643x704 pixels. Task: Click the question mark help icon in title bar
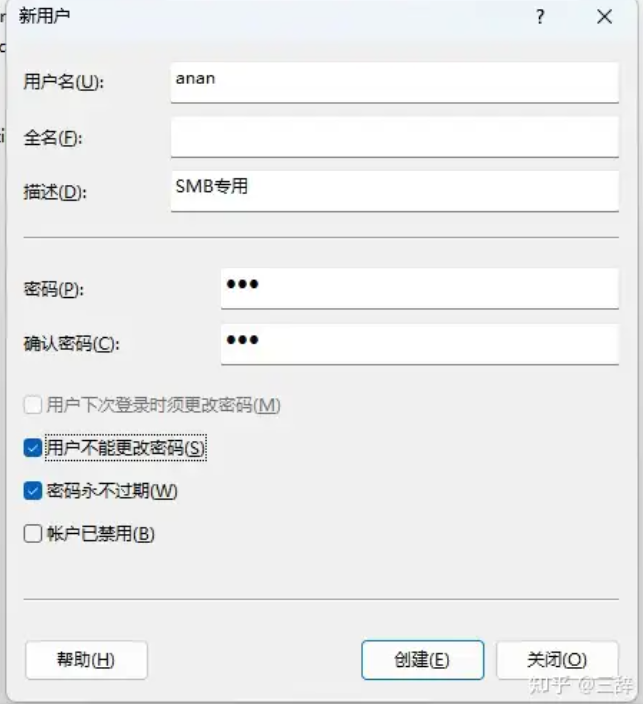click(540, 17)
